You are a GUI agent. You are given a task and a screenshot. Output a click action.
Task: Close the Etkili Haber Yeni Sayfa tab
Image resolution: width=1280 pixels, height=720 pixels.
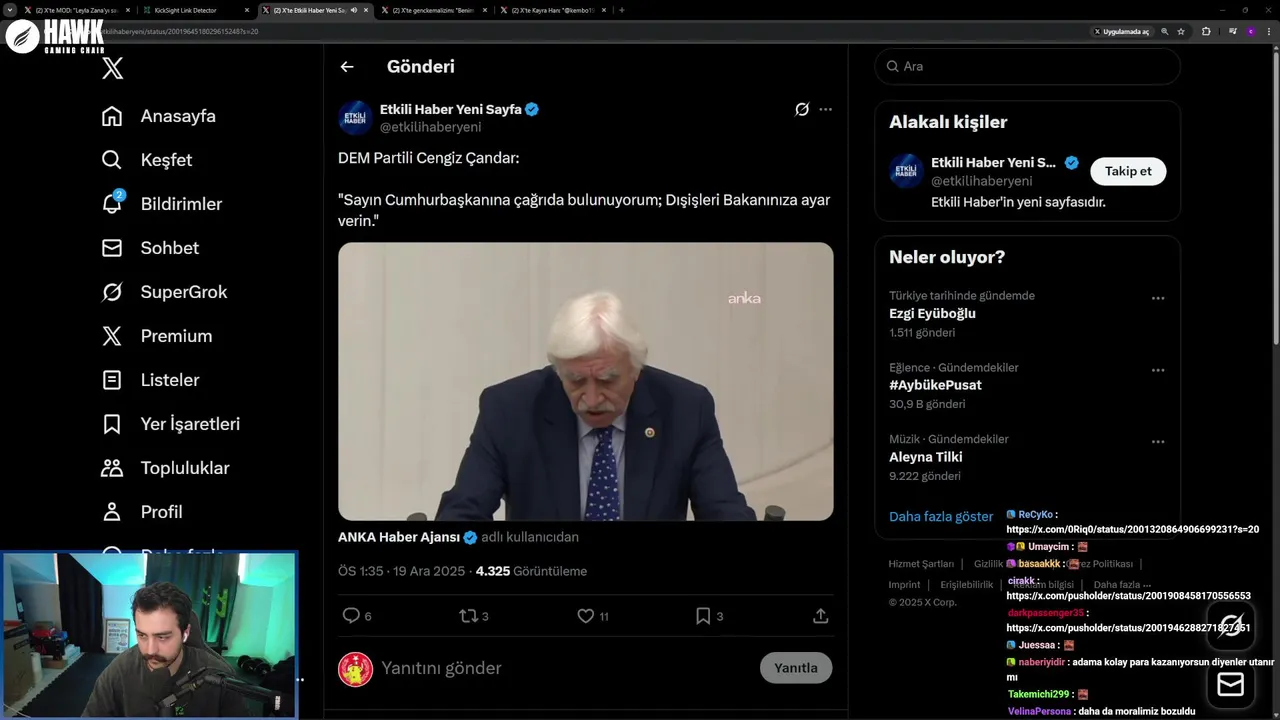click(x=367, y=10)
